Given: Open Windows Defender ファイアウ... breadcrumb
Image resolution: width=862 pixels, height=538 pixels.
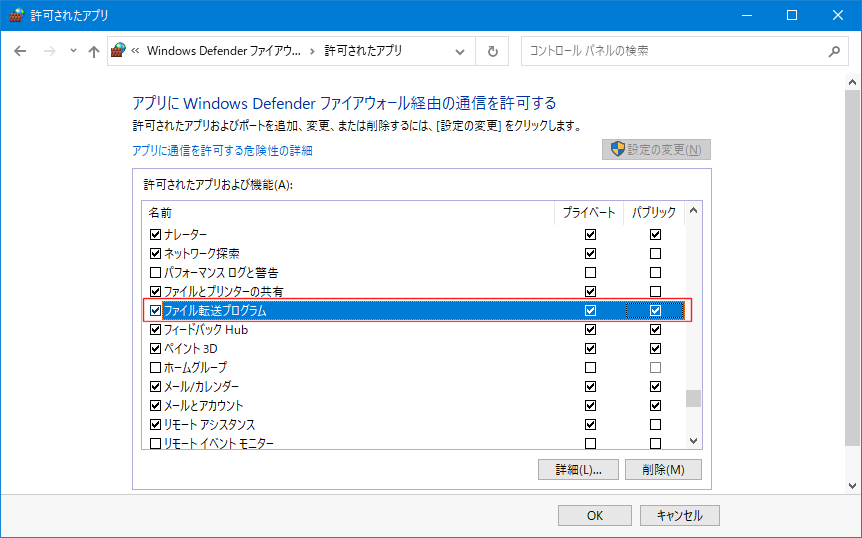Looking at the screenshot, I should (x=224, y=51).
